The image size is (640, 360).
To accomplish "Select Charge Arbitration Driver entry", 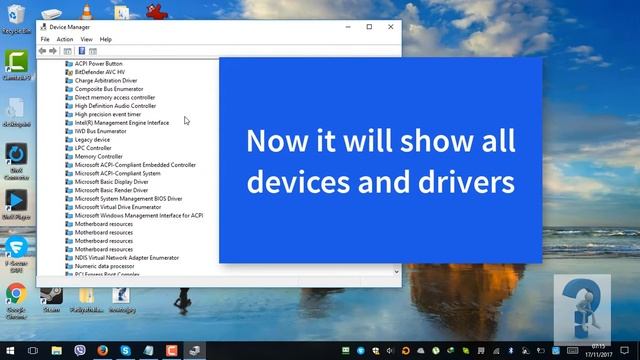I will [106, 80].
